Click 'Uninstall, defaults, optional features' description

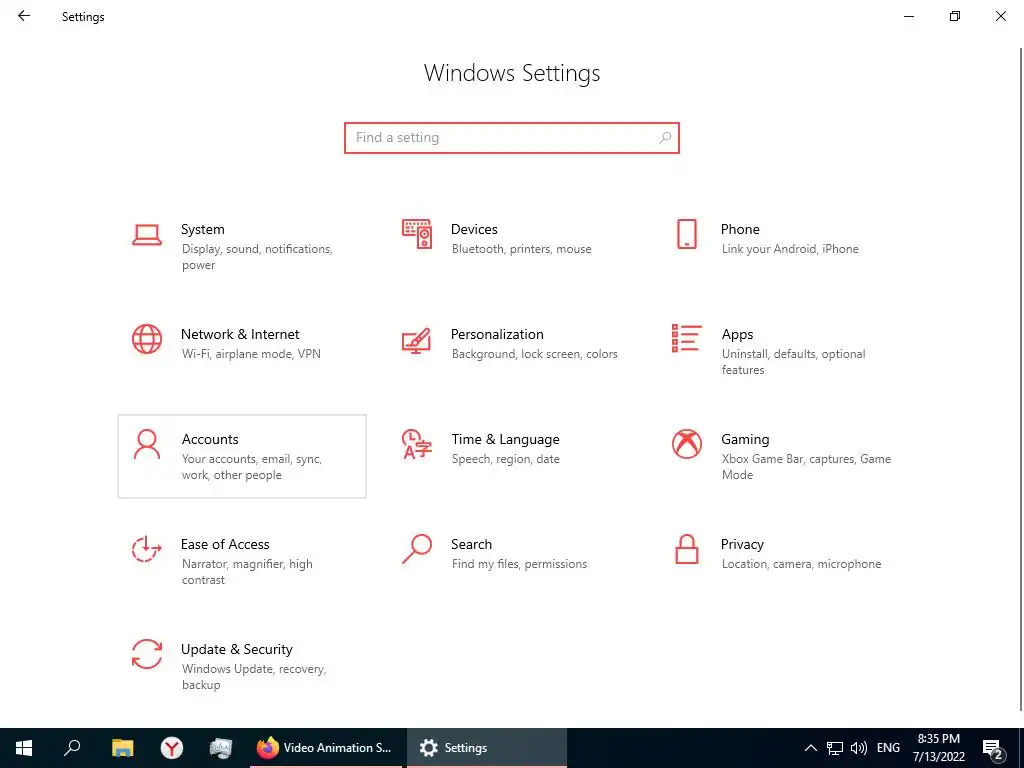[x=793, y=362]
